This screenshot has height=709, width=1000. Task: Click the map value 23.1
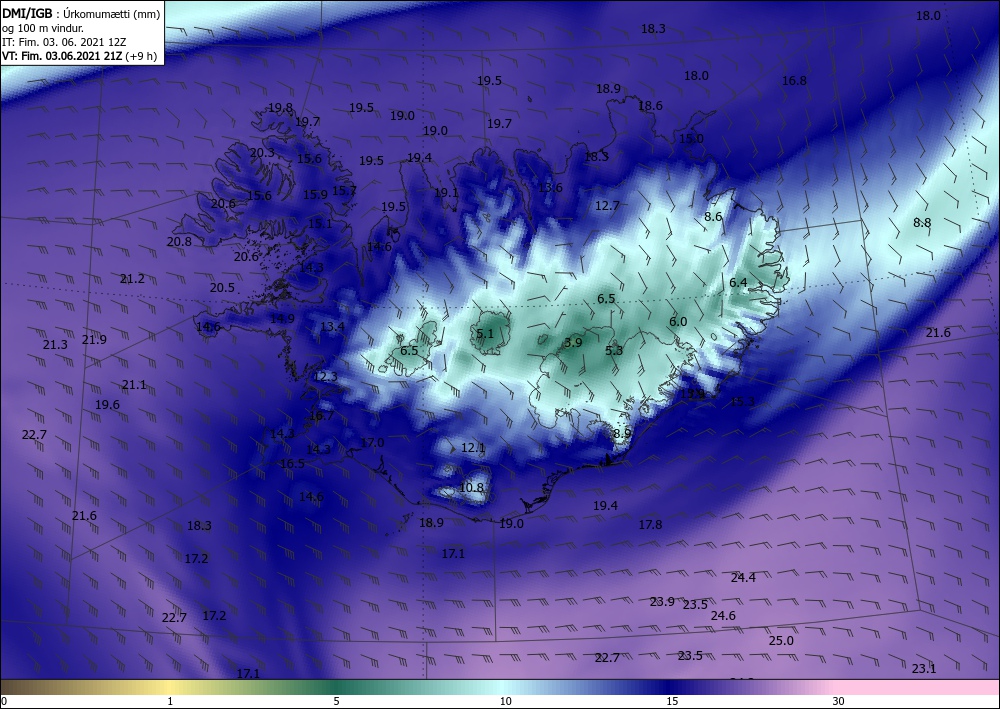[x=924, y=669]
